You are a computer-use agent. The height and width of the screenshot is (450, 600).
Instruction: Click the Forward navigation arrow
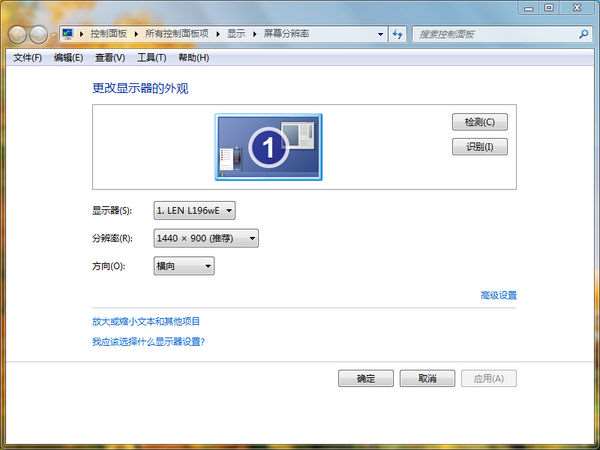(38, 35)
